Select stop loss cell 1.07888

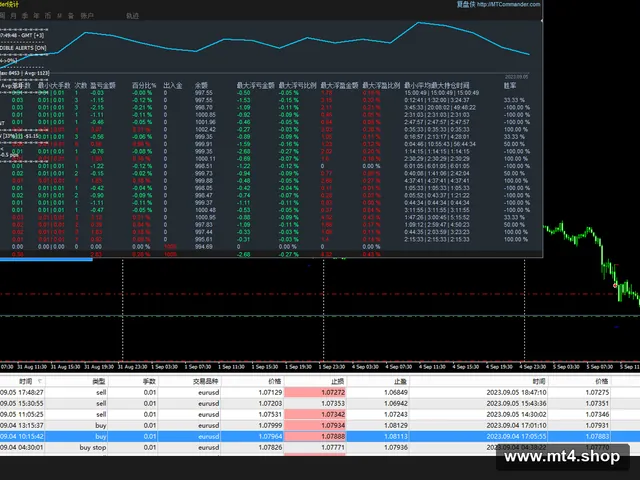click(315, 437)
